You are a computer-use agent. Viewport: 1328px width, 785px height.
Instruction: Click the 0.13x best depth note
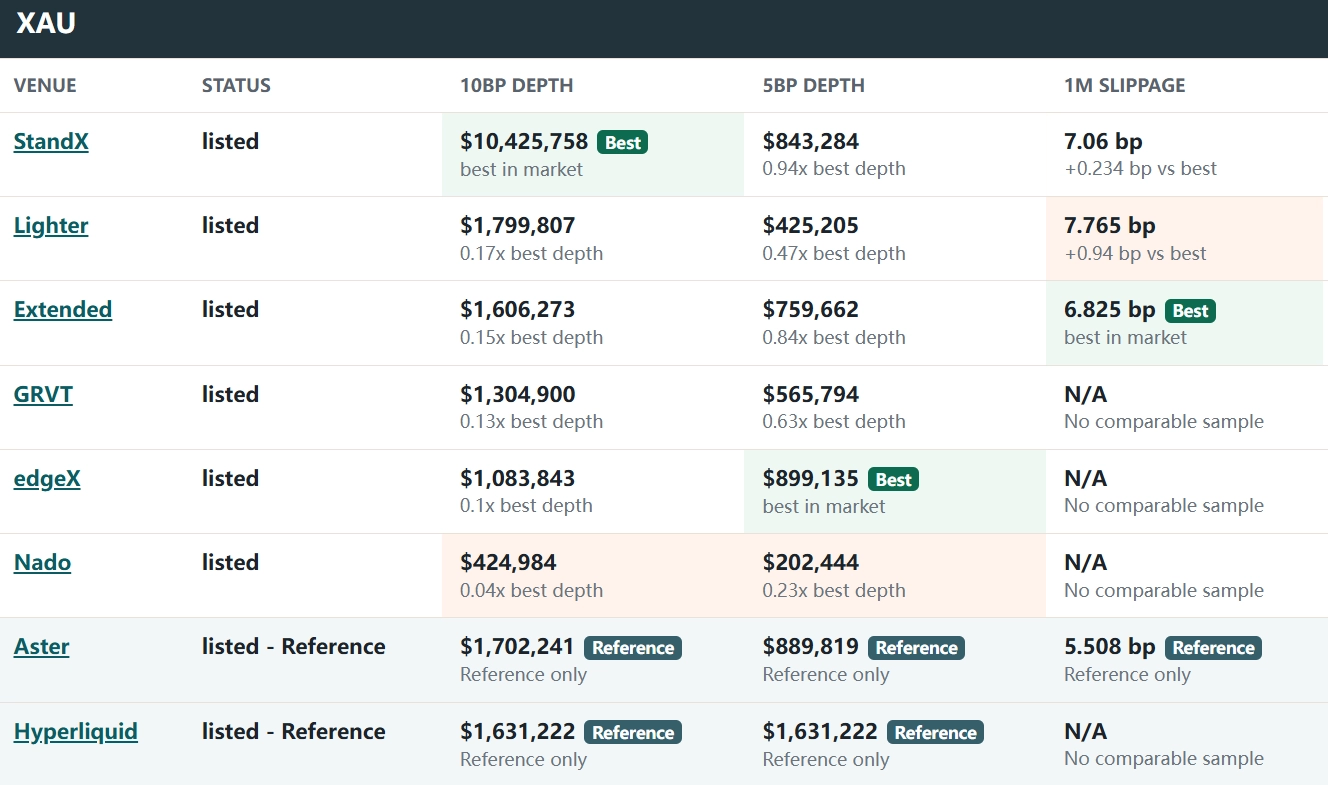pos(532,422)
